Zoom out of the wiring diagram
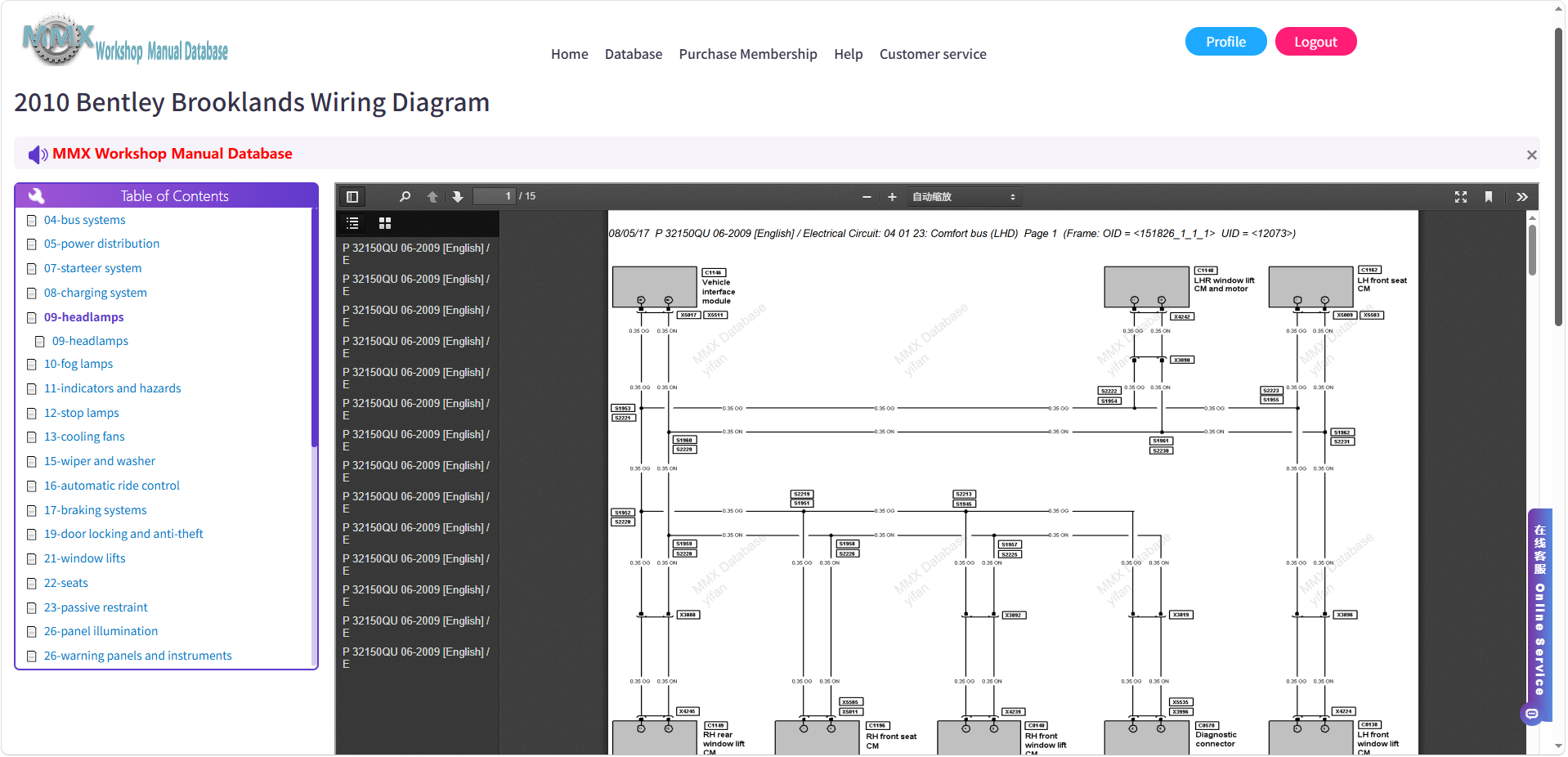The image size is (1568, 757). pyautogui.click(x=867, y=196)
